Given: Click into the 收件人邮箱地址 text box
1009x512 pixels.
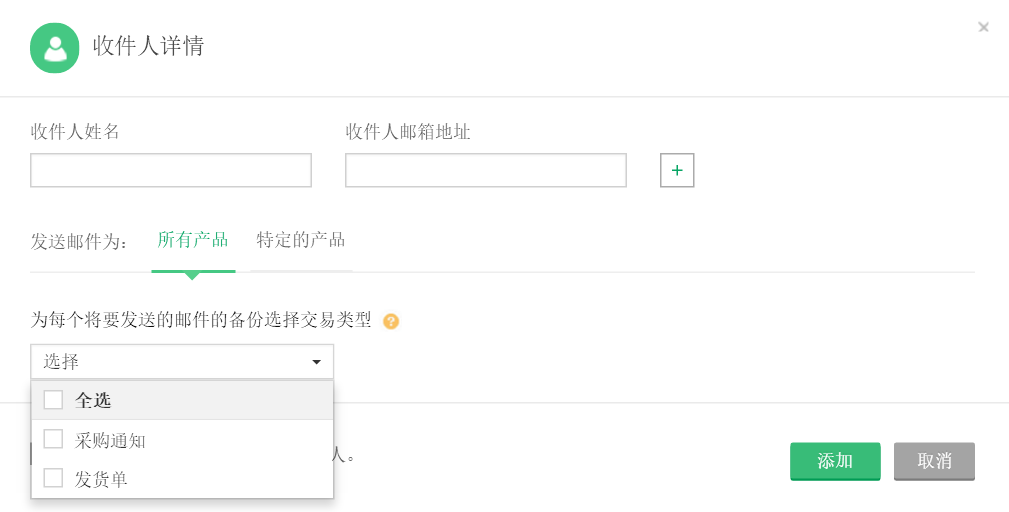Looking at the screenshot, I should coord(486,170).
